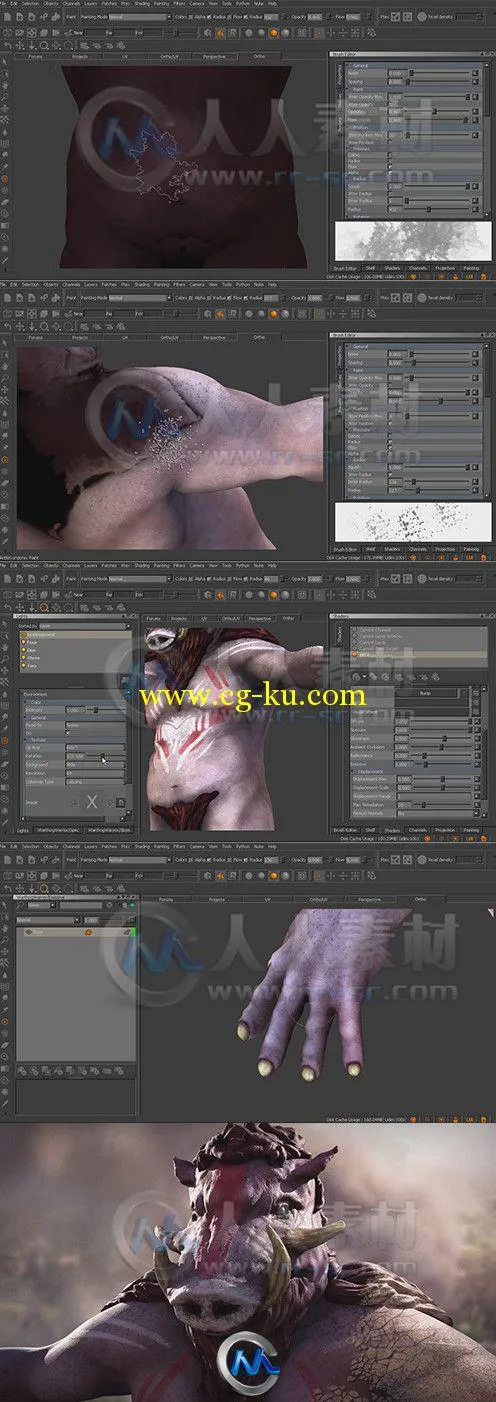Open Shelf tab below the belly-screenshot Brush Editor
The height and width of the screenshot is (1402, 496).
370,267
